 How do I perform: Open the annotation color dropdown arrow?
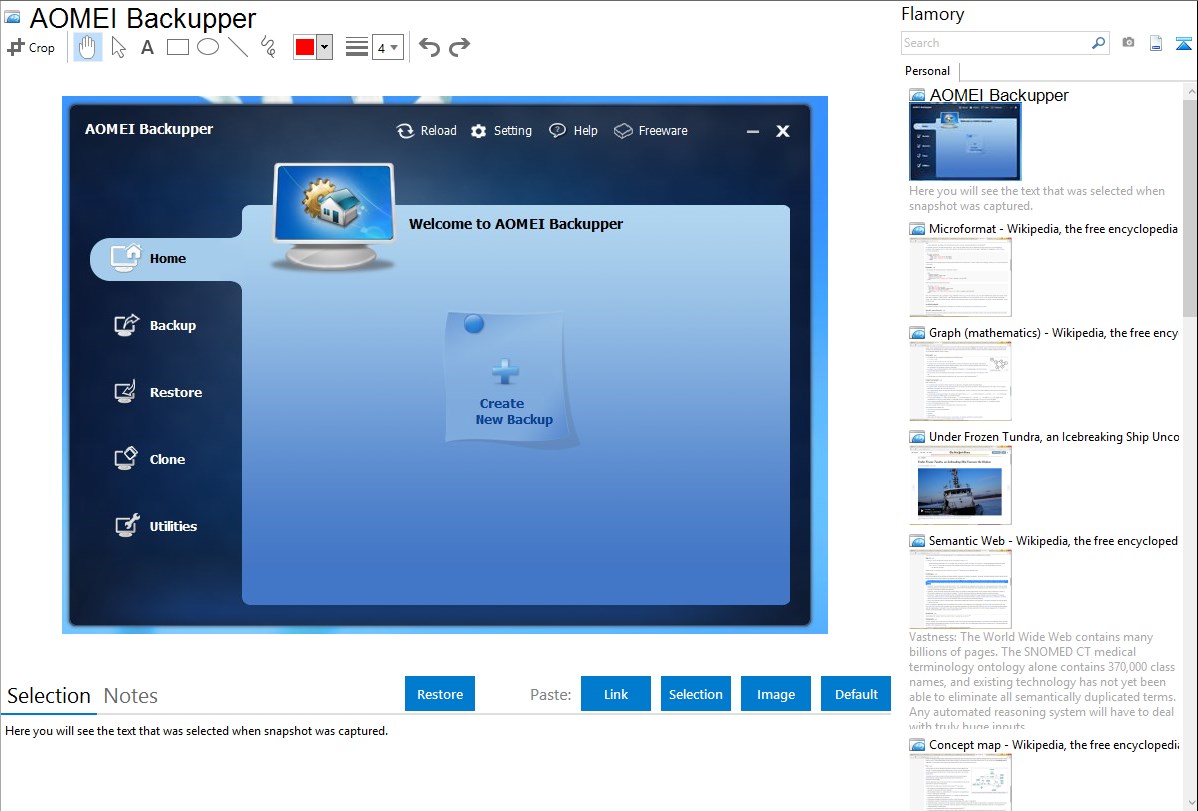click(x=325, y=47)
